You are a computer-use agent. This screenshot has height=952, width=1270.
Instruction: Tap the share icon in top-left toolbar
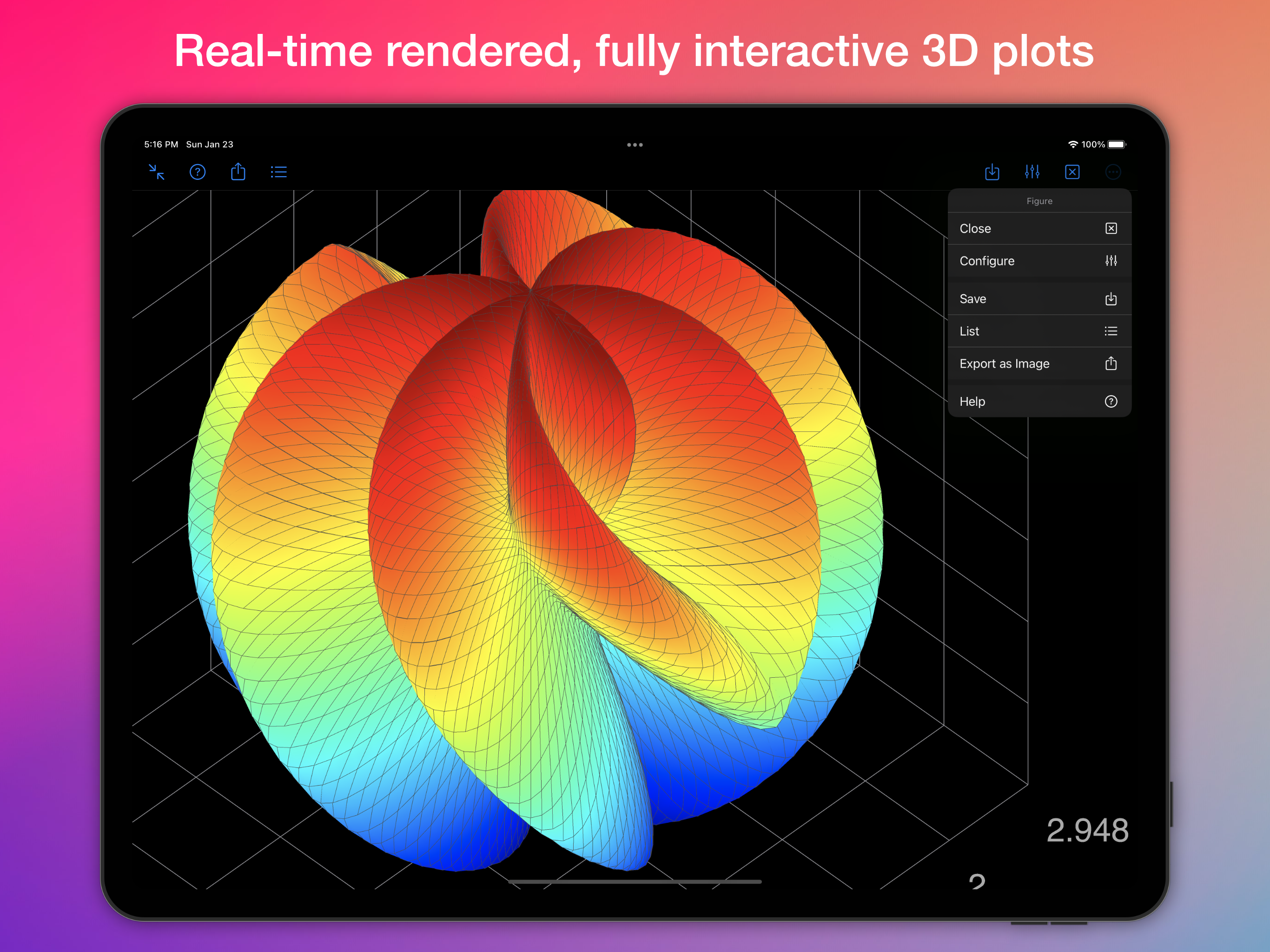238,172
